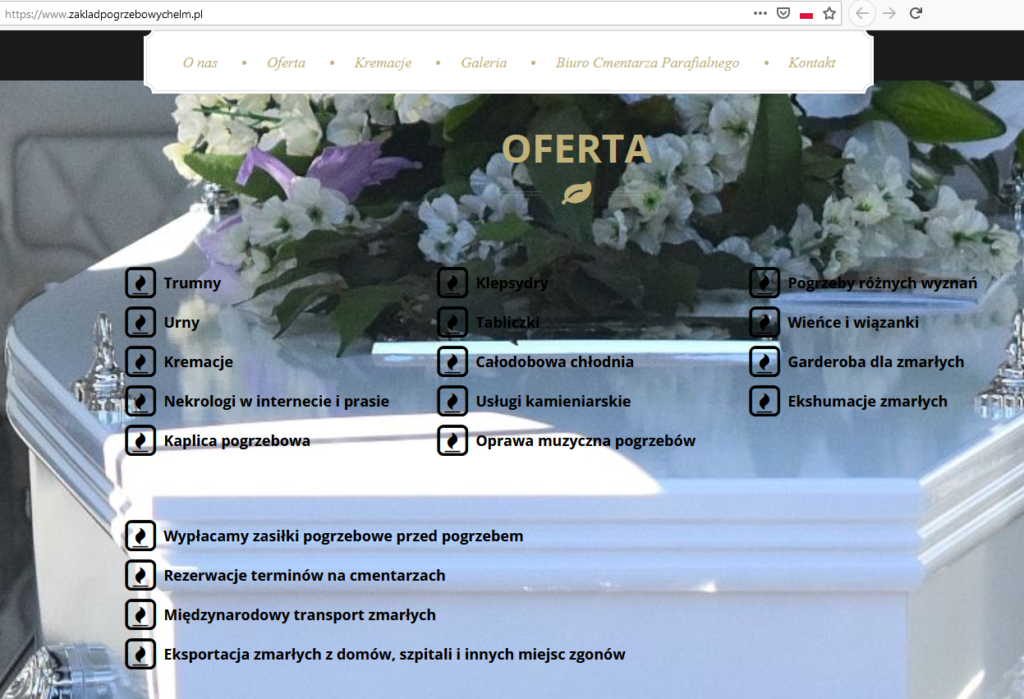Image resolution: width=1024 pixels, height=699 pixels.
Task: Click Wypłacamy zasiłki pogrzebowe przed pogrzebem text
Action: (x=343, y=536)
